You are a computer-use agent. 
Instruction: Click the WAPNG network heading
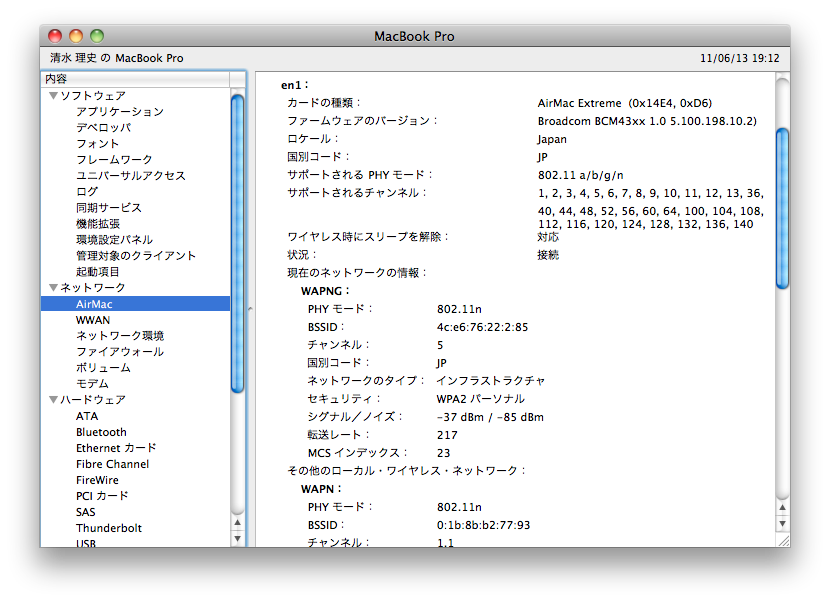tap(325, 291)
